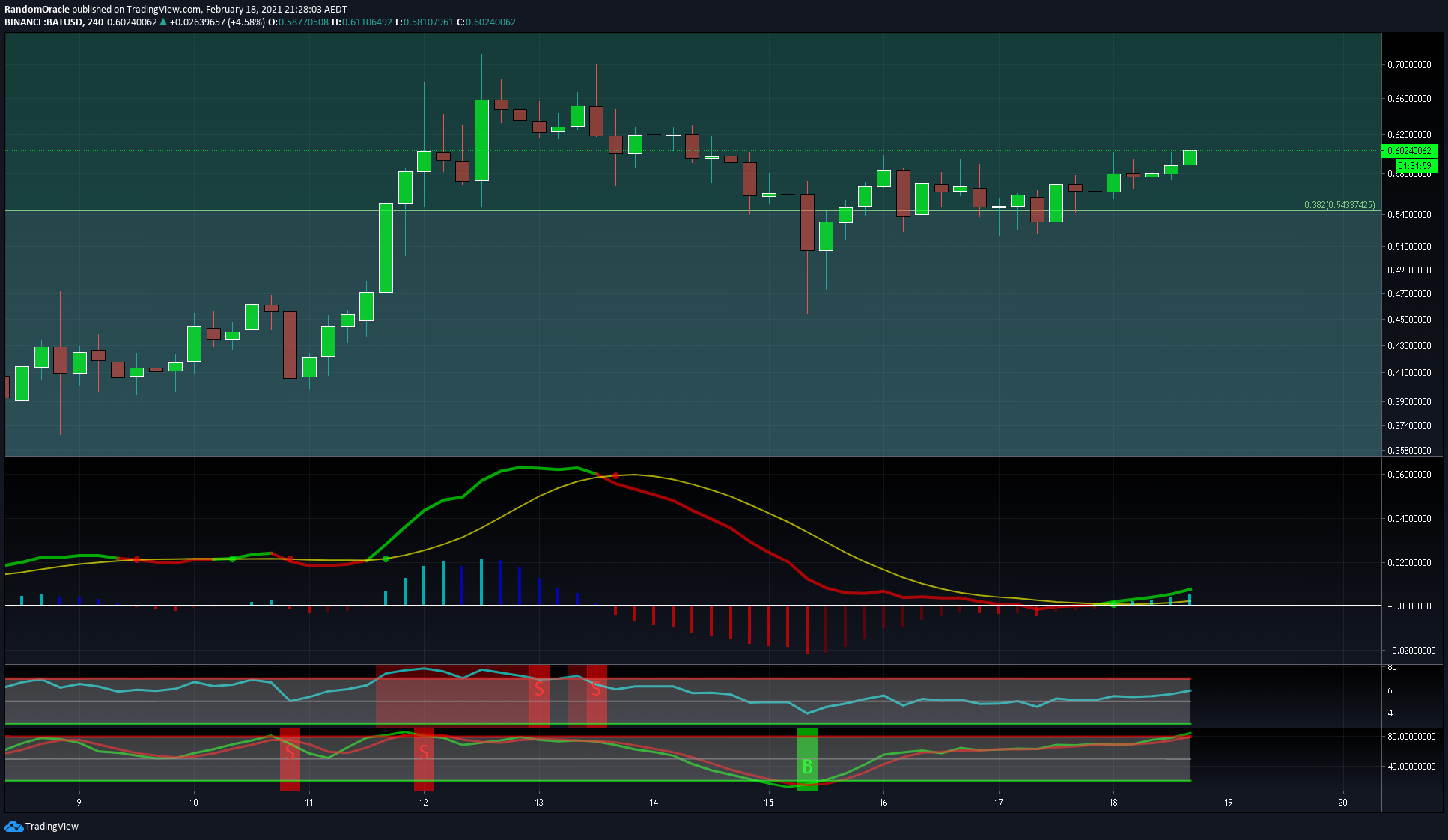
Task: Click the 0.39000000 price axis label
Action: pos(1409,402)
